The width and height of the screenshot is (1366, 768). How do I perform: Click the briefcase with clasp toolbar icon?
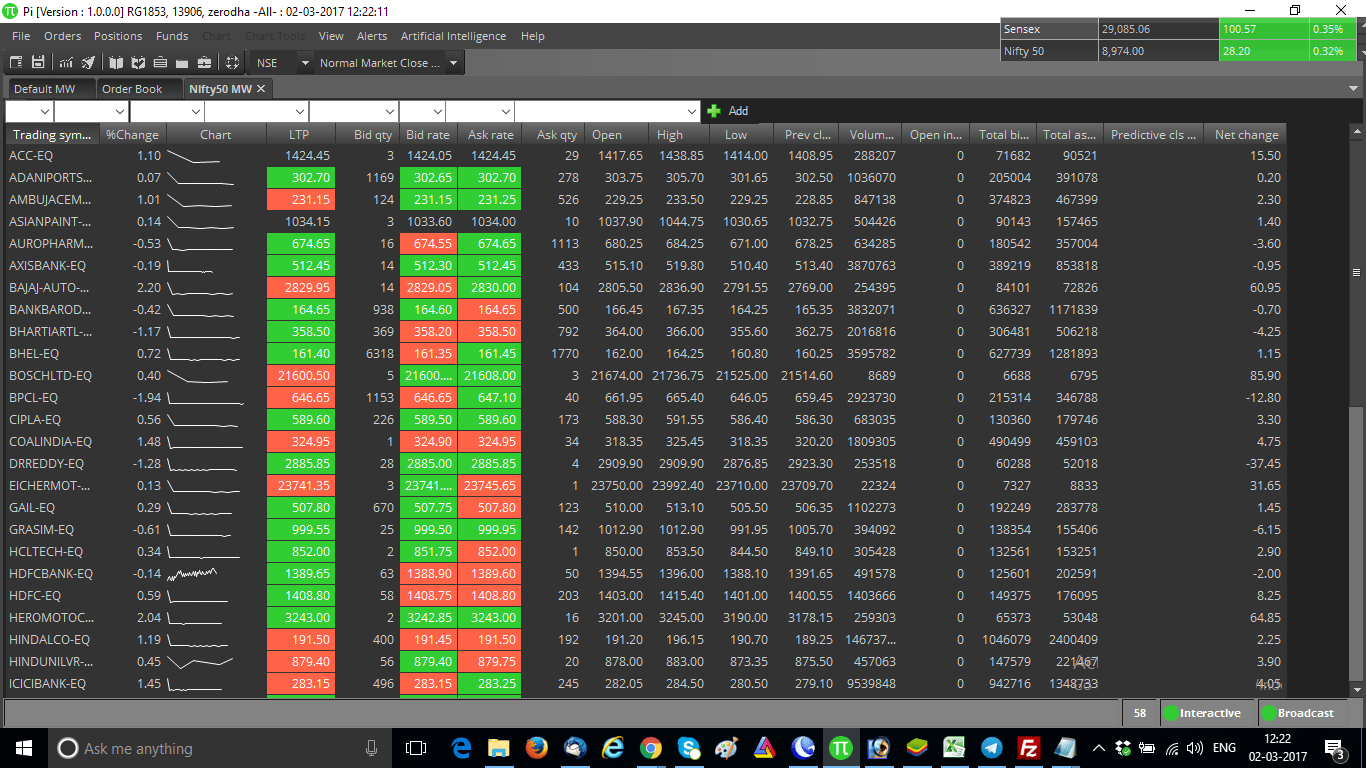click(204, 63)
